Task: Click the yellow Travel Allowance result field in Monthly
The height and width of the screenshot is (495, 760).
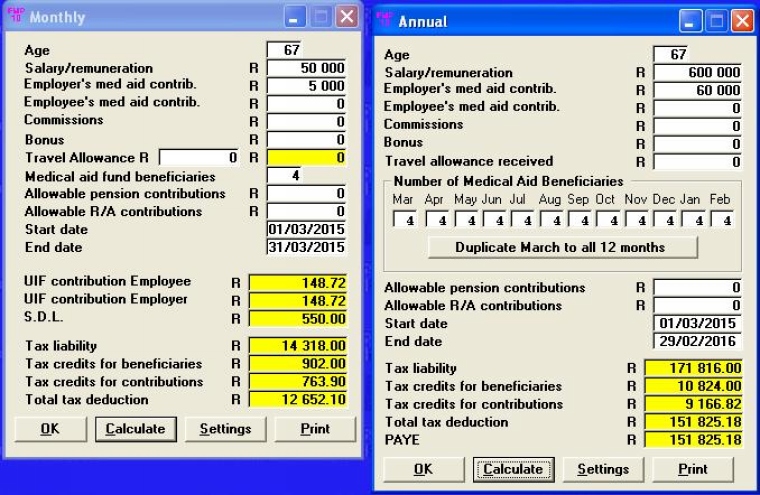Action: tap(306, 158)
